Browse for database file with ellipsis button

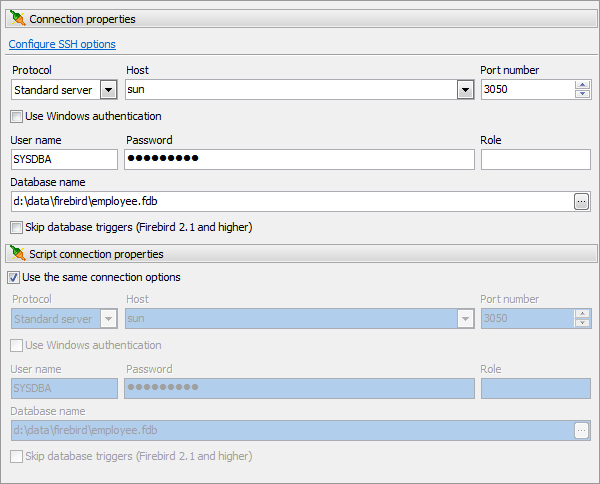pyautogui.click(x=581, y=201)
